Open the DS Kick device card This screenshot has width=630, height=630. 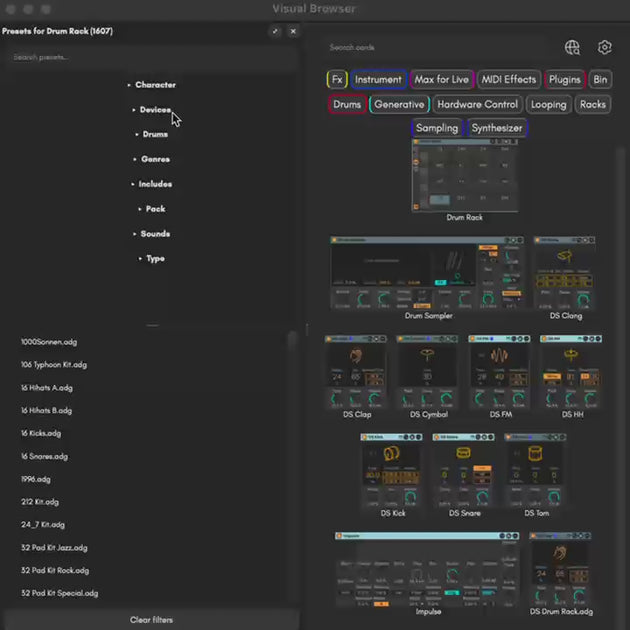tap(392, 476)
